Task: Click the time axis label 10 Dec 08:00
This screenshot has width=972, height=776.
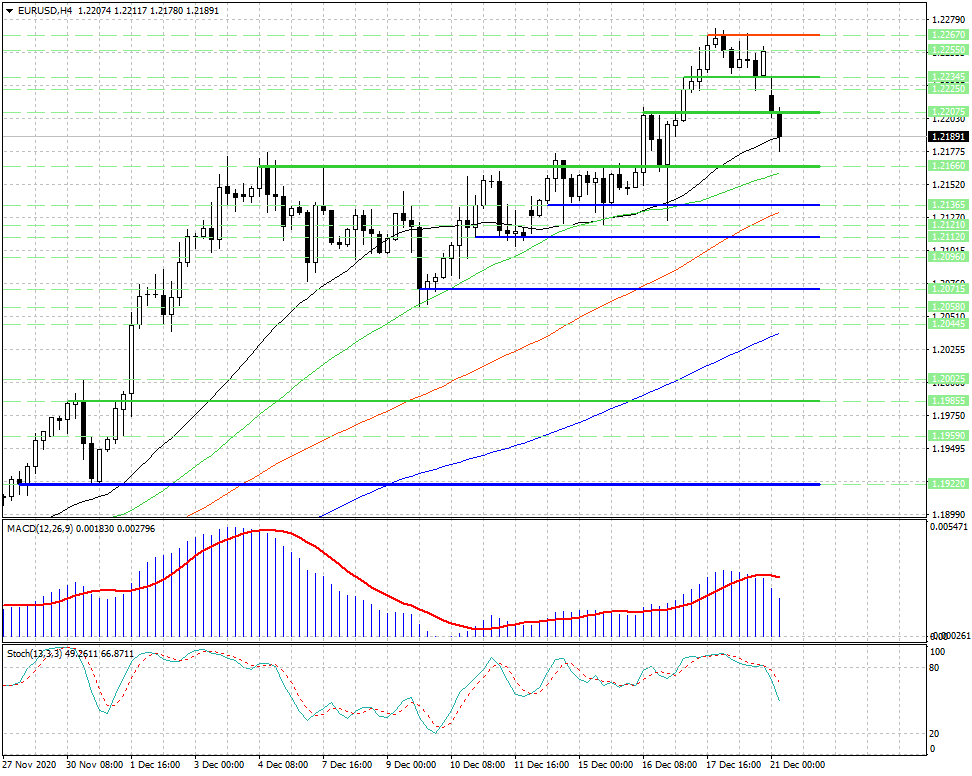Action: 477,764
